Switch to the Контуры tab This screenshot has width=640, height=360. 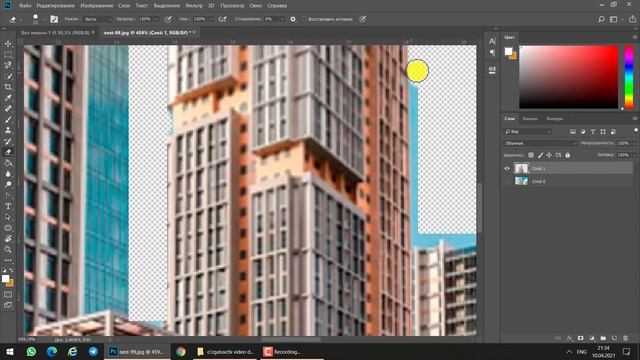555,118
